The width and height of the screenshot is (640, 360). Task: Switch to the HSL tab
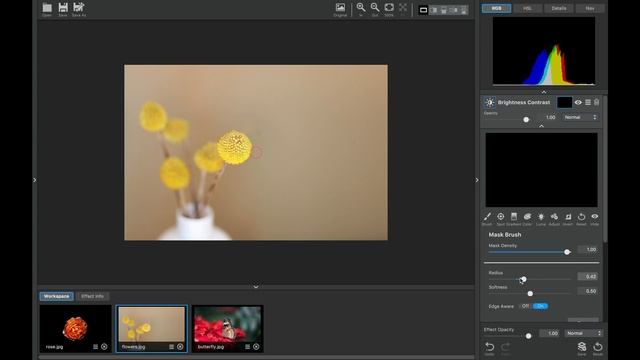pyautogui.click(x=528, y=8)
